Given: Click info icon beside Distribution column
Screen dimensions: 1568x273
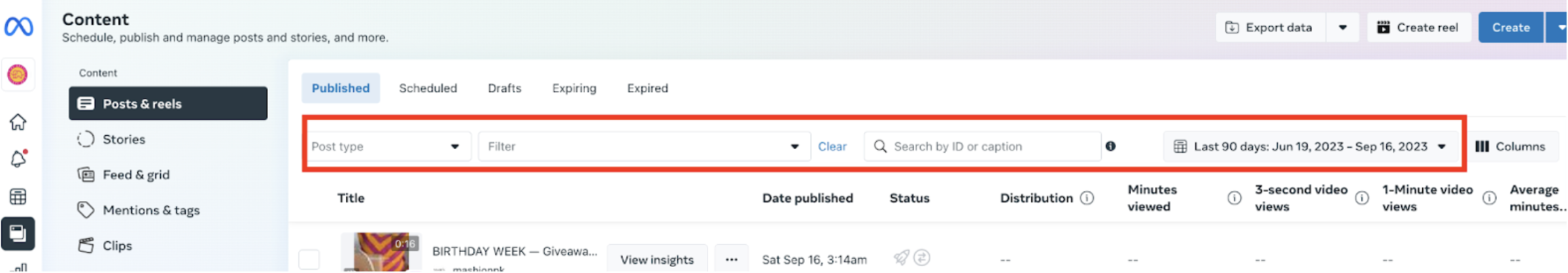Looking at the screenshot, I should coord(1087,198).
